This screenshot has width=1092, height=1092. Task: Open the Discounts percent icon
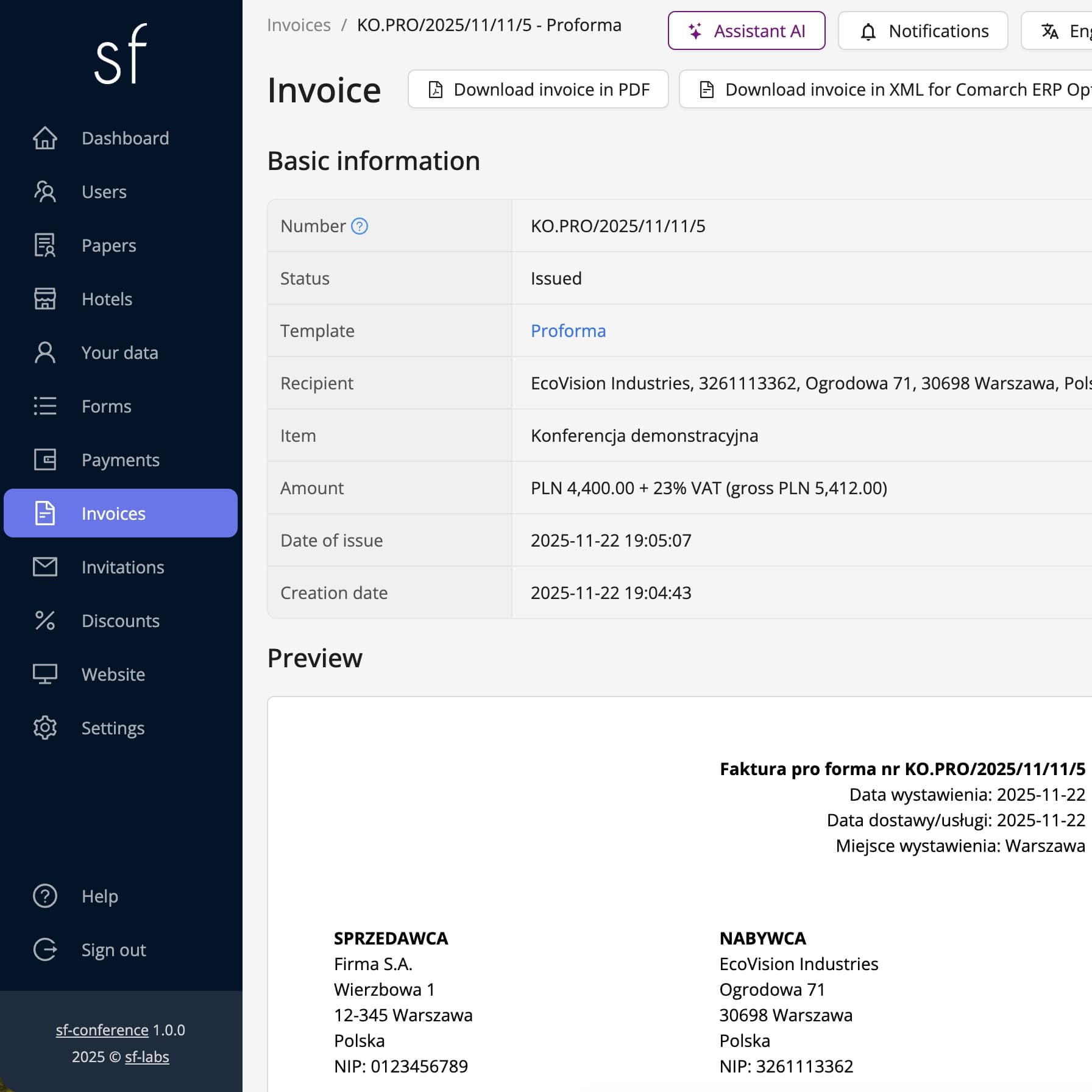click(44, 620)
